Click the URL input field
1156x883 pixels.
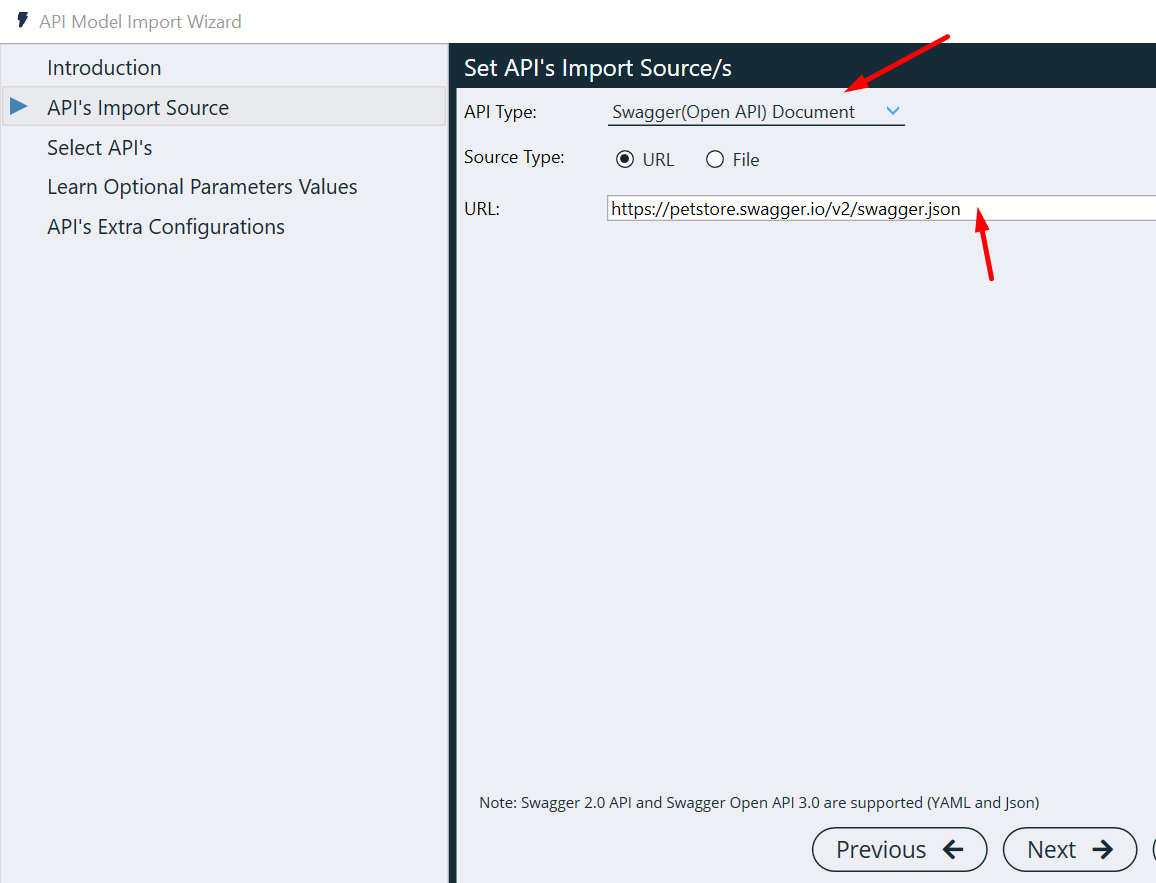click(x=881, y=209)
